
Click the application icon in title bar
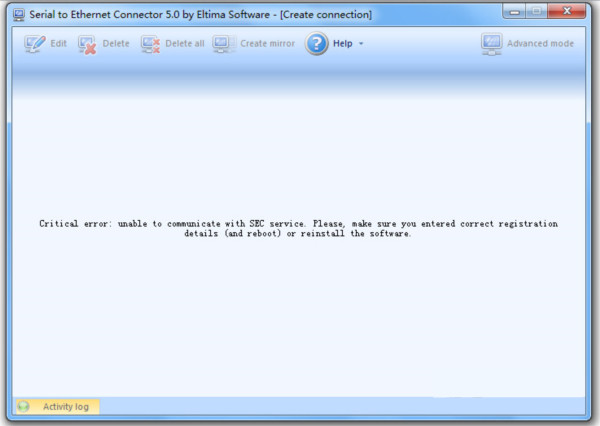click(18, 15)
